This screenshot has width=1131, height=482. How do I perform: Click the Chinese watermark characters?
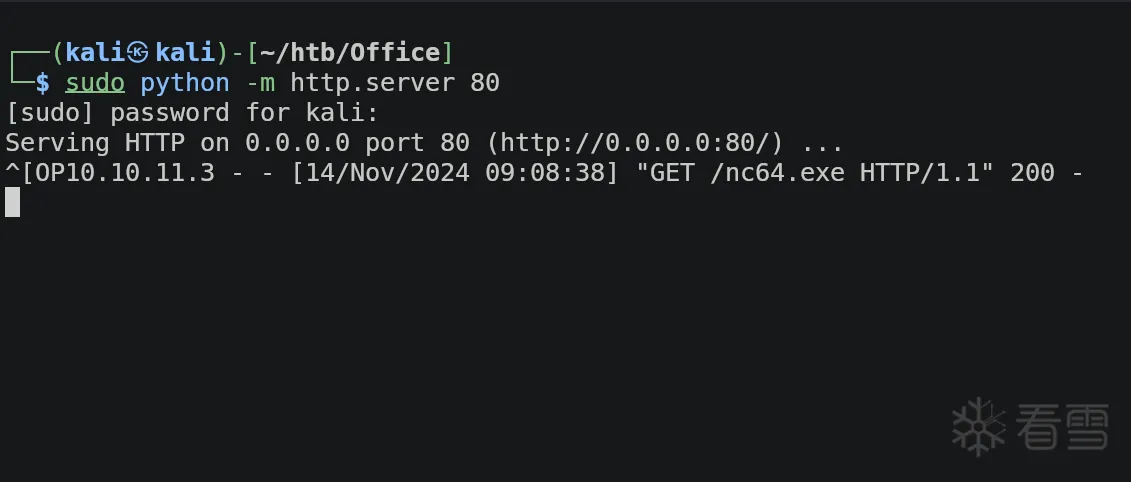pos(1062,426)
